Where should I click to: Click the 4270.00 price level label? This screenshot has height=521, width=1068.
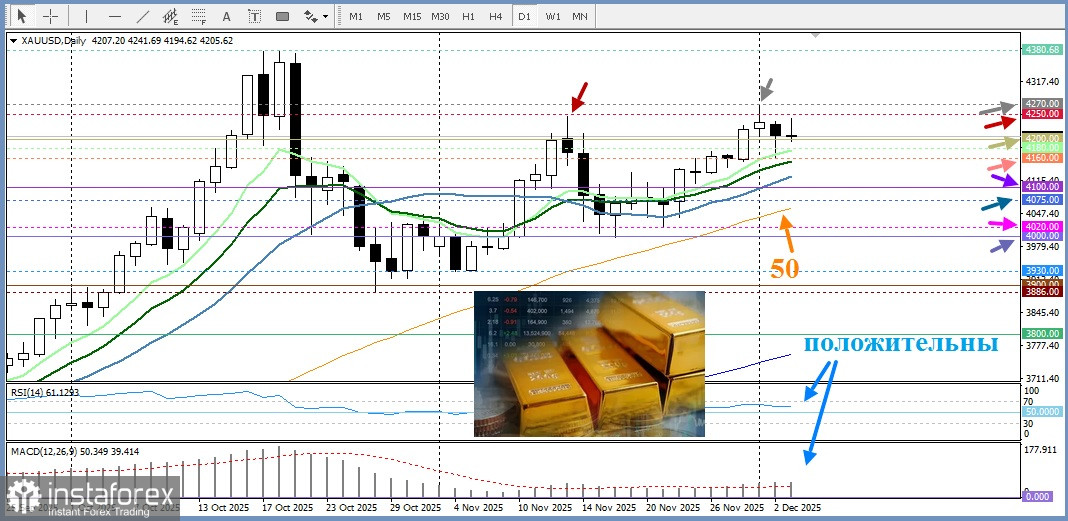[x=1041, y=104]
